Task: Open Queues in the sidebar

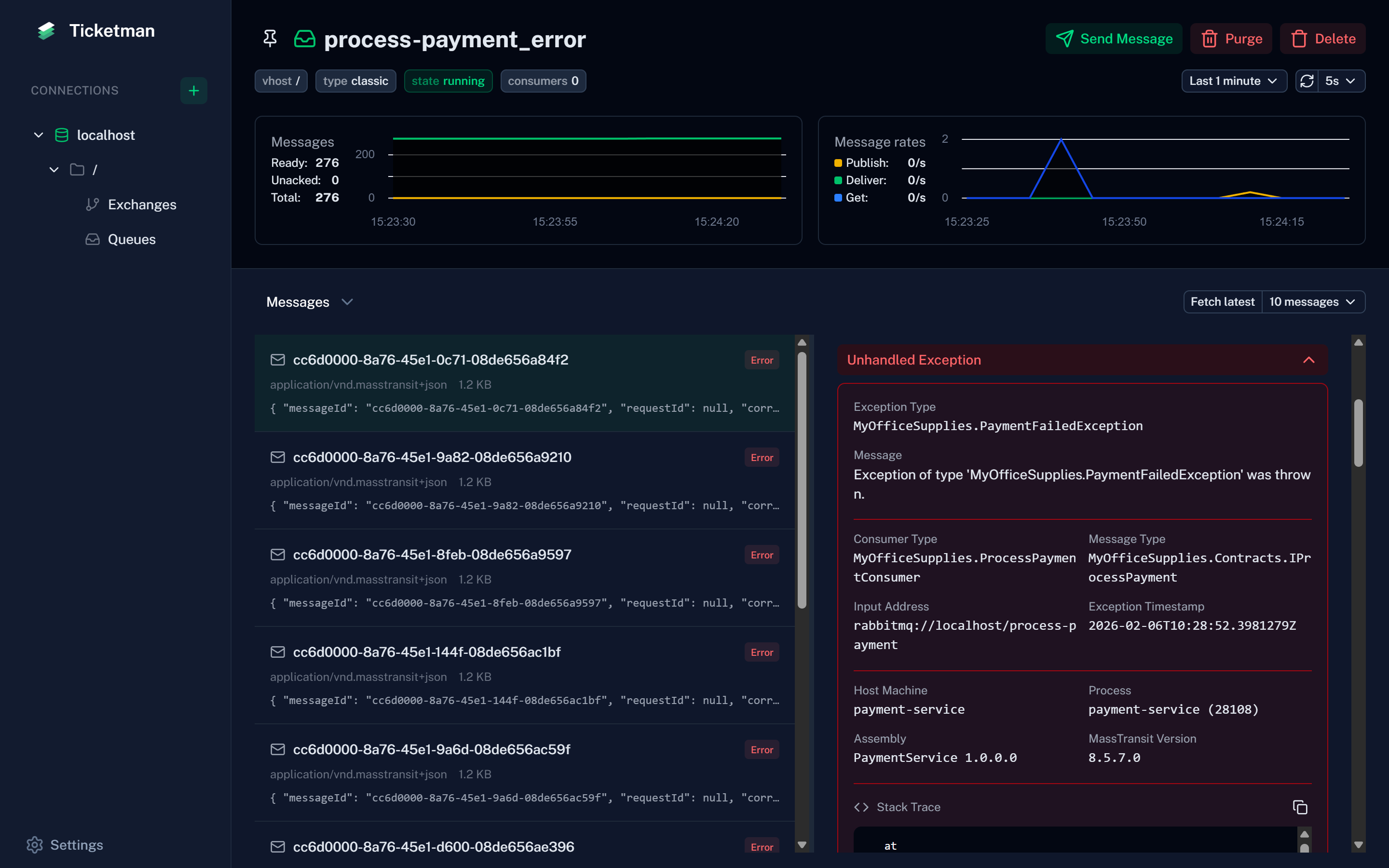Action: click(132, 239)
